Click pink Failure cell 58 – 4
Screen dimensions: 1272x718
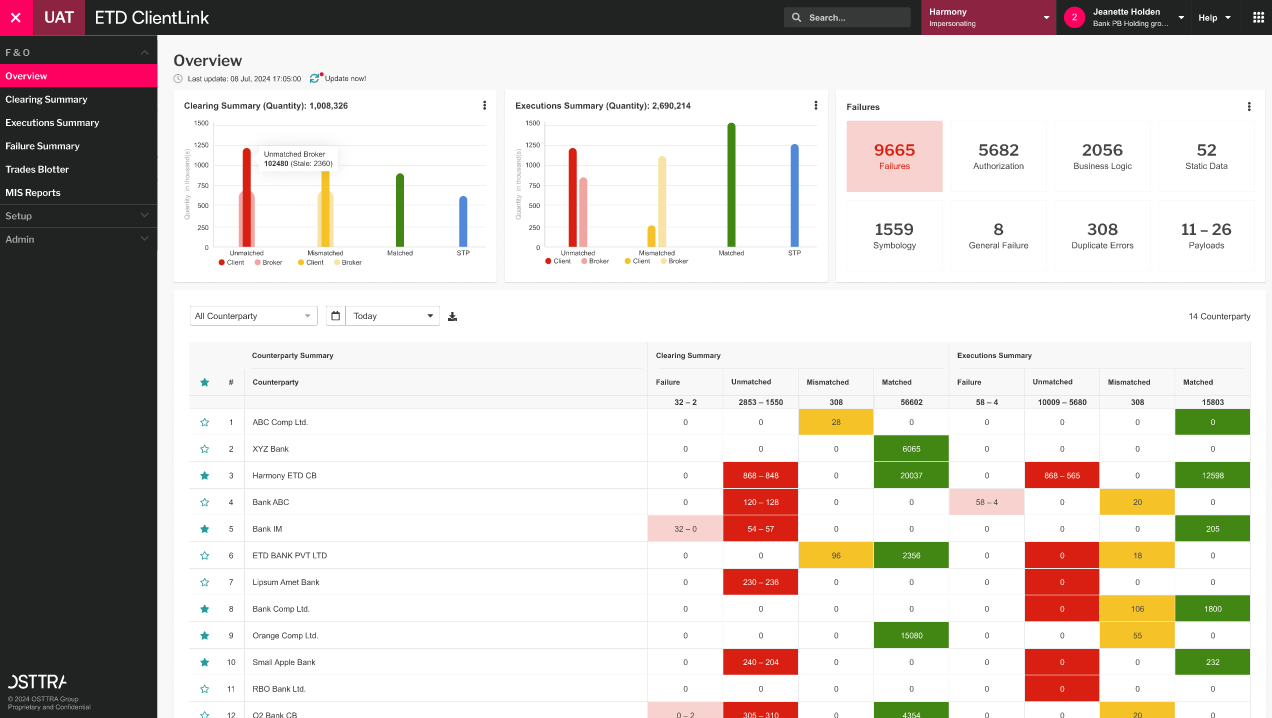pos(986,502)
